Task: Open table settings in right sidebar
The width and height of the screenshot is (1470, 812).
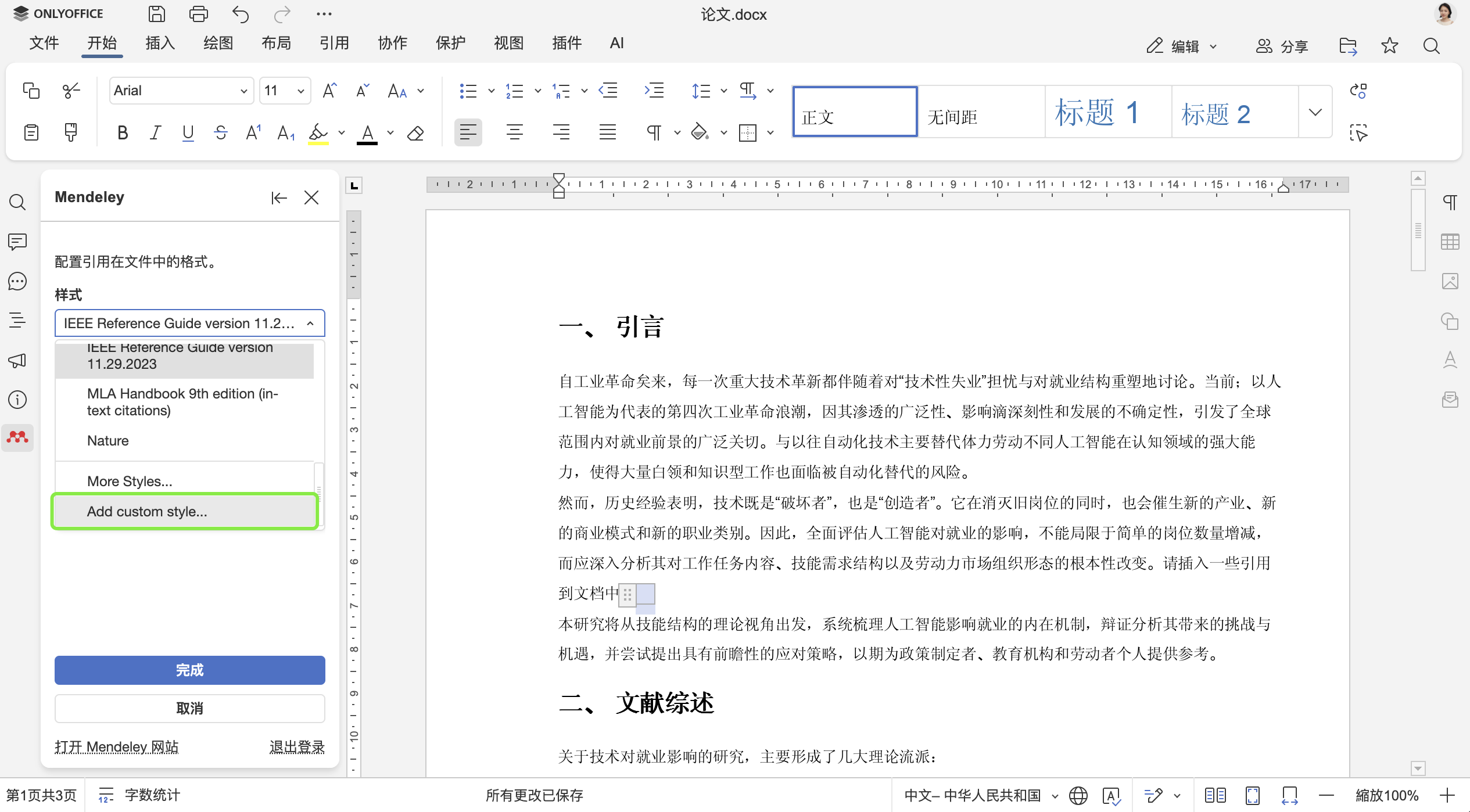Action: point(1450,242)
